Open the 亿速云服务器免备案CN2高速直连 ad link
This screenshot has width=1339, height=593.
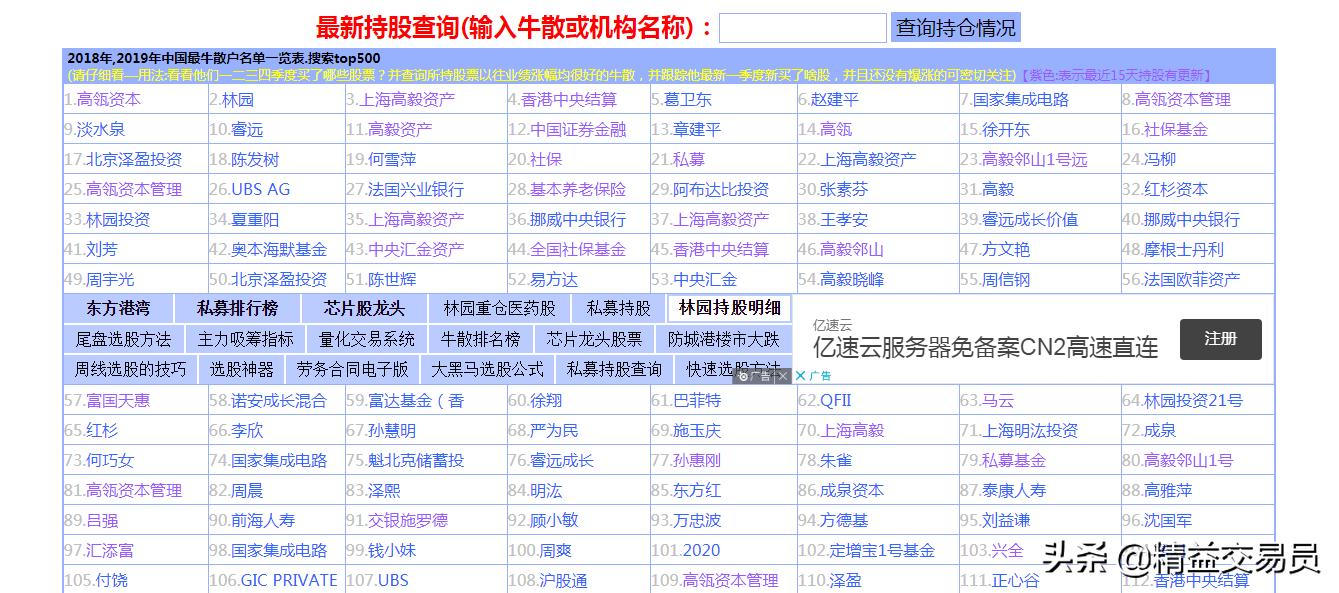pyautogui.click(x=985, y=347)
